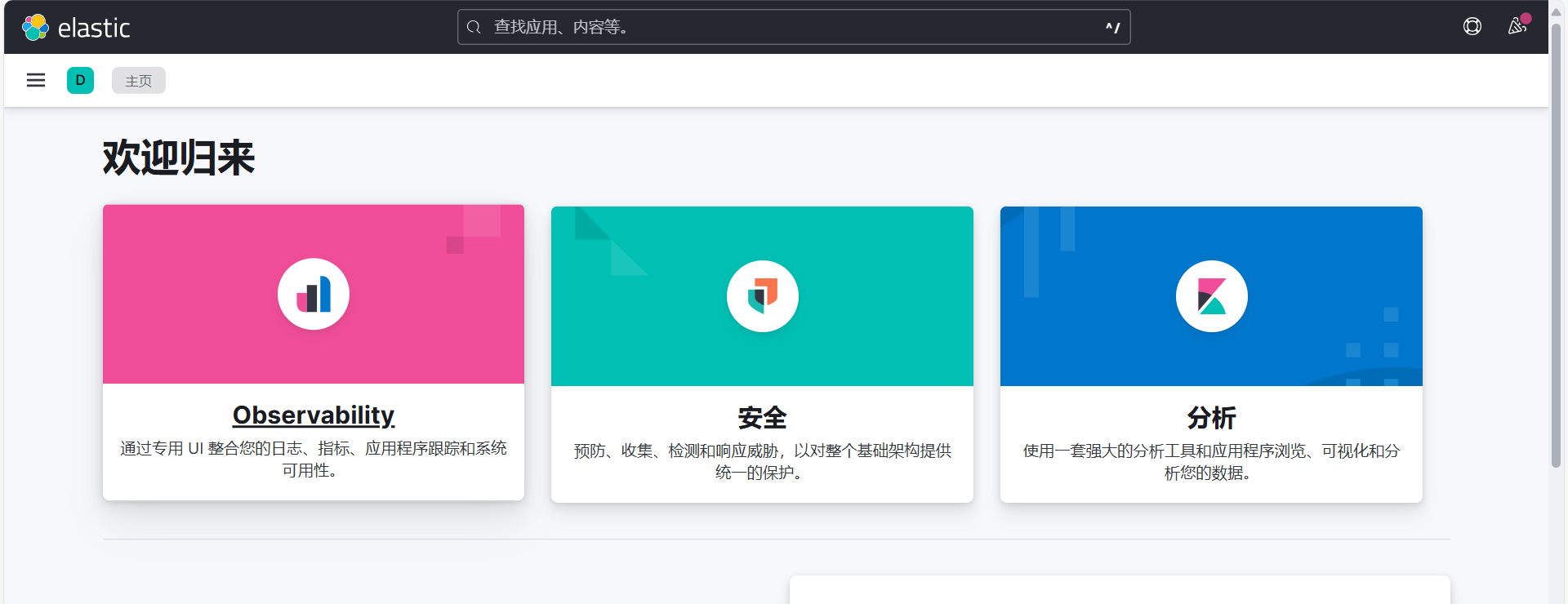Click the Security shield icon

(763, 296)
